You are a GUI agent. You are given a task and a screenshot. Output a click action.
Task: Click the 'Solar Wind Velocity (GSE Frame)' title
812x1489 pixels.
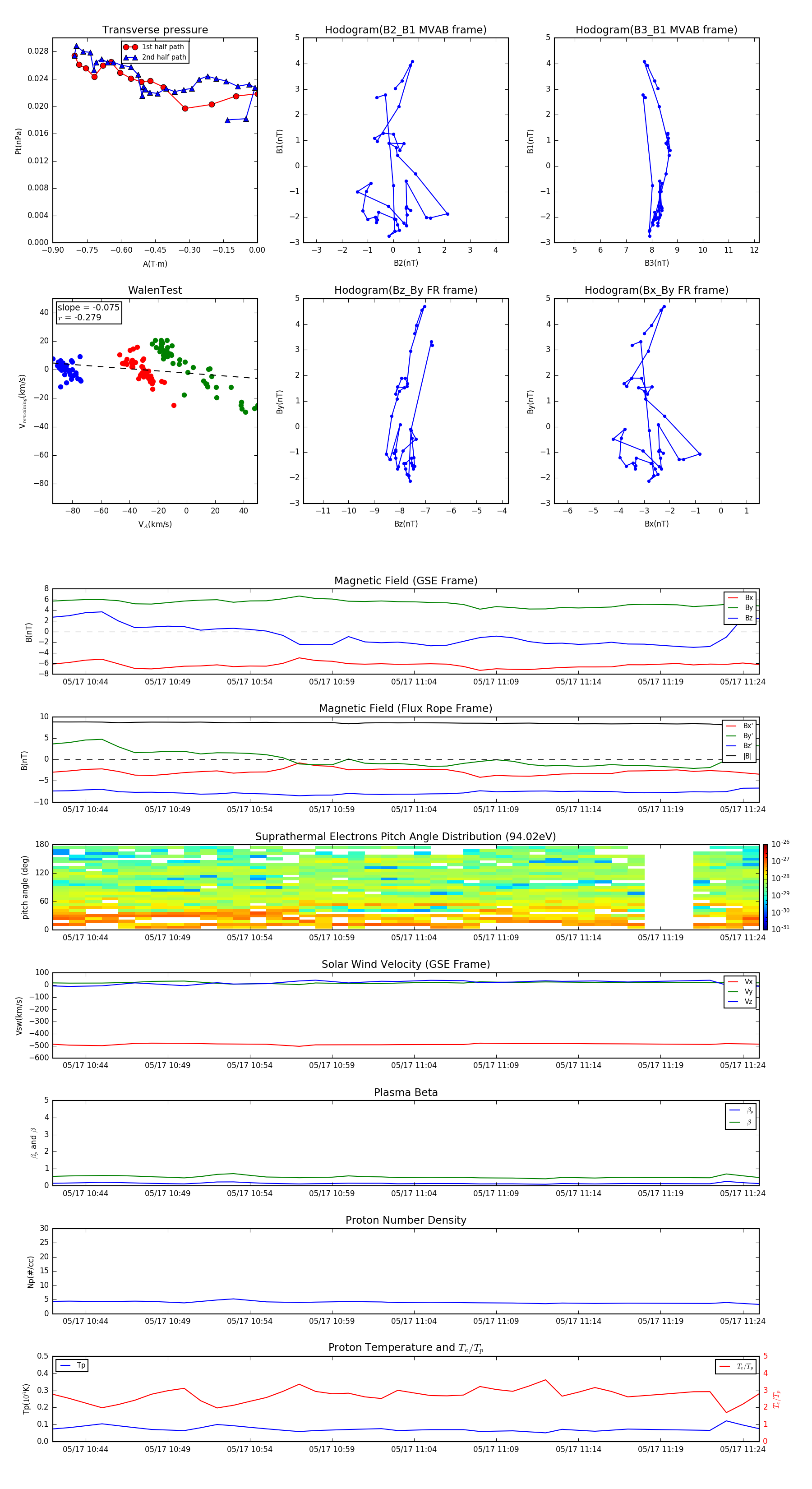click(406, 965)
